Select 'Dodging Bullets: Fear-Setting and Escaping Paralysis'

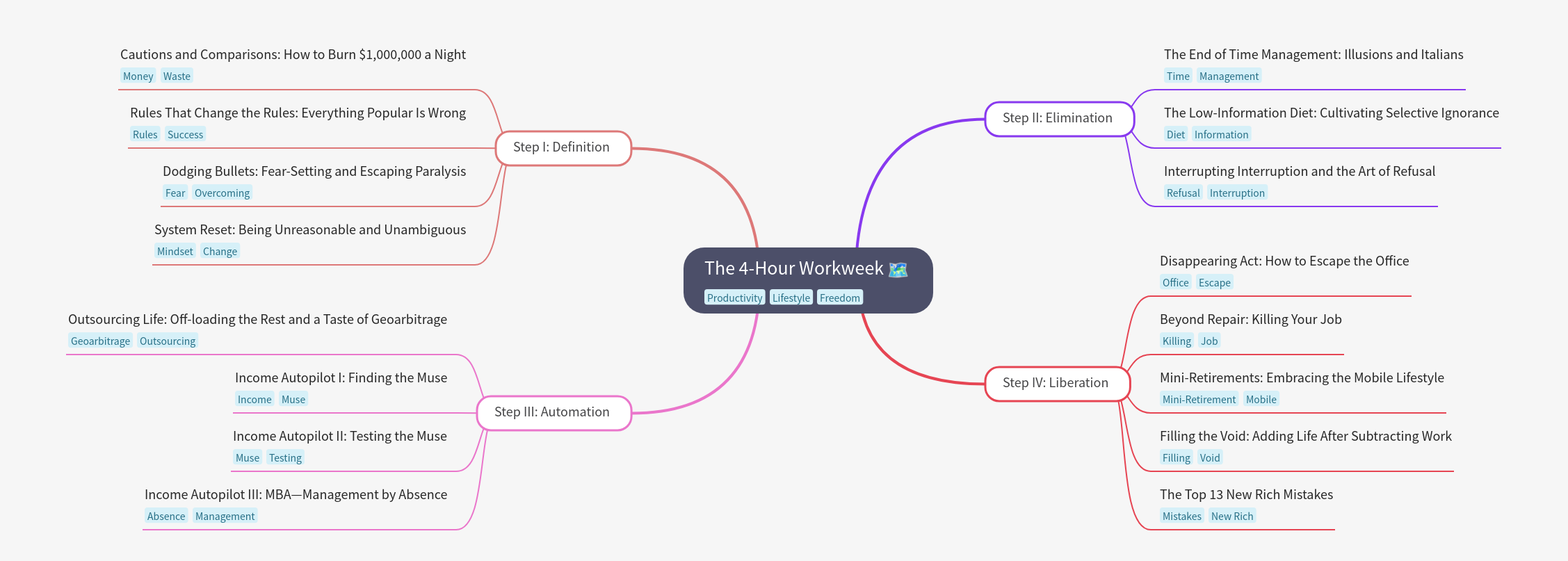[x=314, y=171]
